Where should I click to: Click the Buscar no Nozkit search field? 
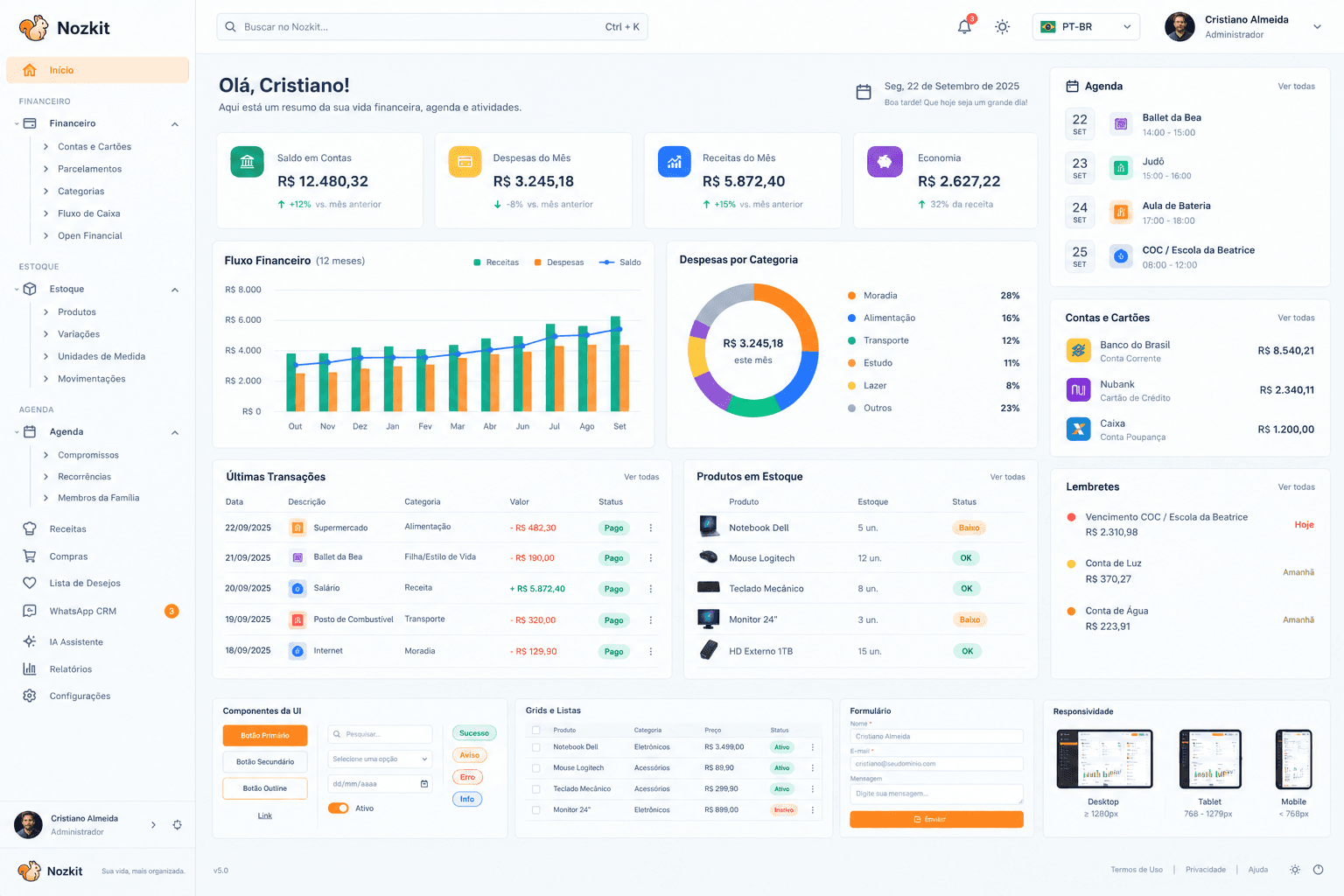(432, 27)
